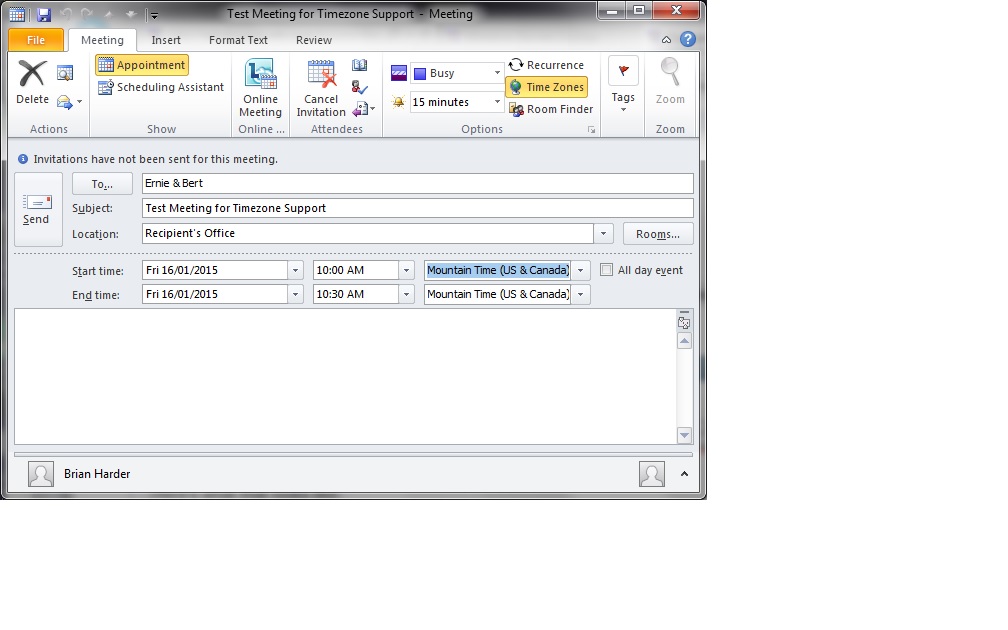Image resolution: width=1008 pixels, height=630 pixels.
Task: Tick the All day event checkbox
Action: click(607, 270)
